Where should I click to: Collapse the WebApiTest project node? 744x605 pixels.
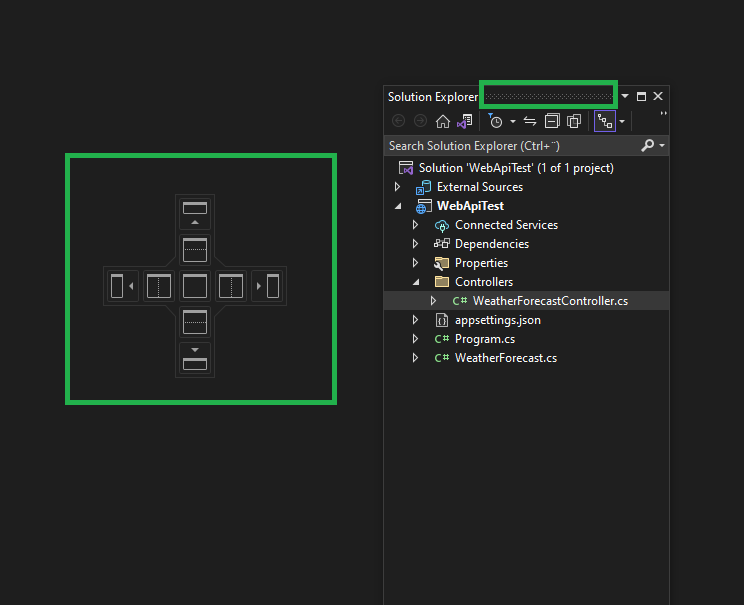[398, 206]
